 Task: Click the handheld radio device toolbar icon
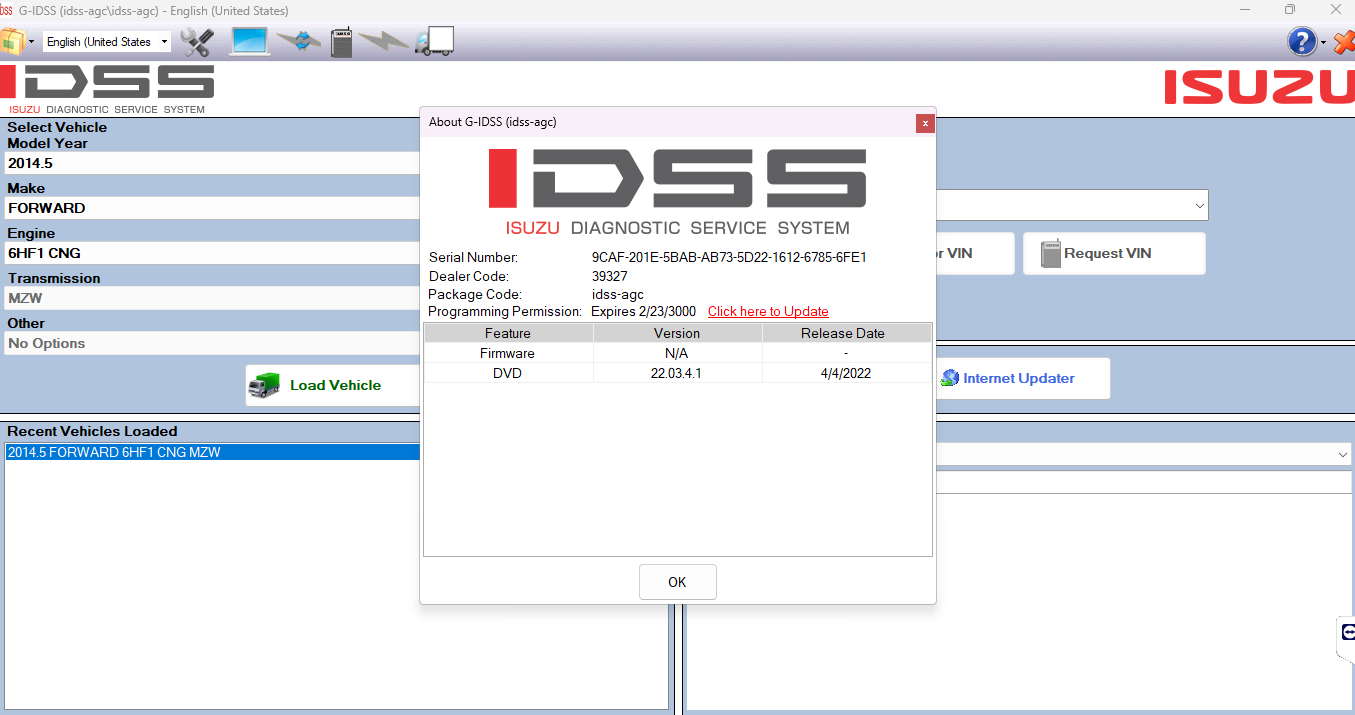click(x=341, y=42)
